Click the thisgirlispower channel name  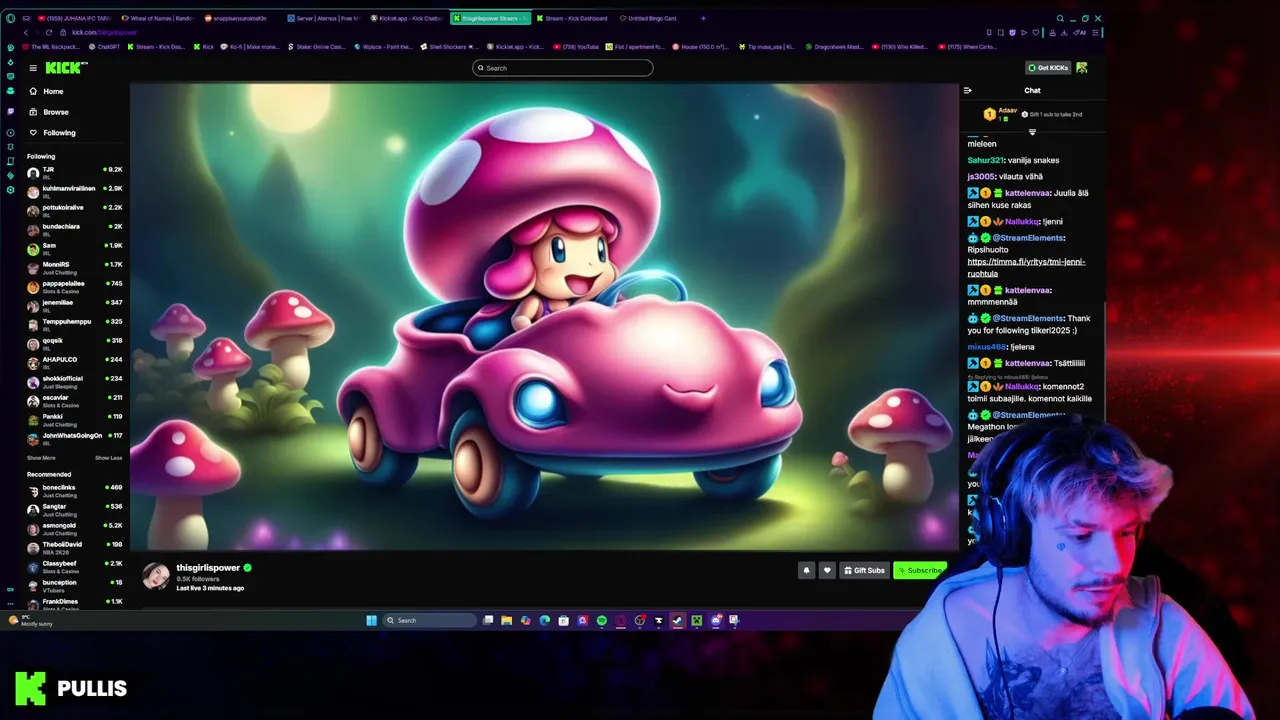(x=208, y=567)
